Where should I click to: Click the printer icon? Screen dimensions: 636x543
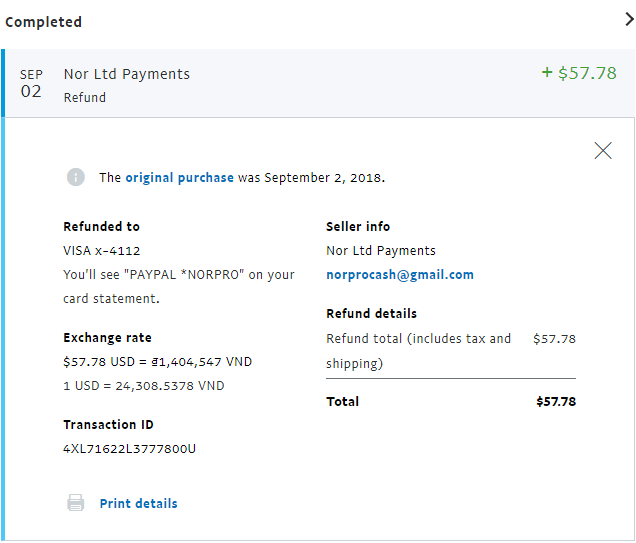click(76, 503)
